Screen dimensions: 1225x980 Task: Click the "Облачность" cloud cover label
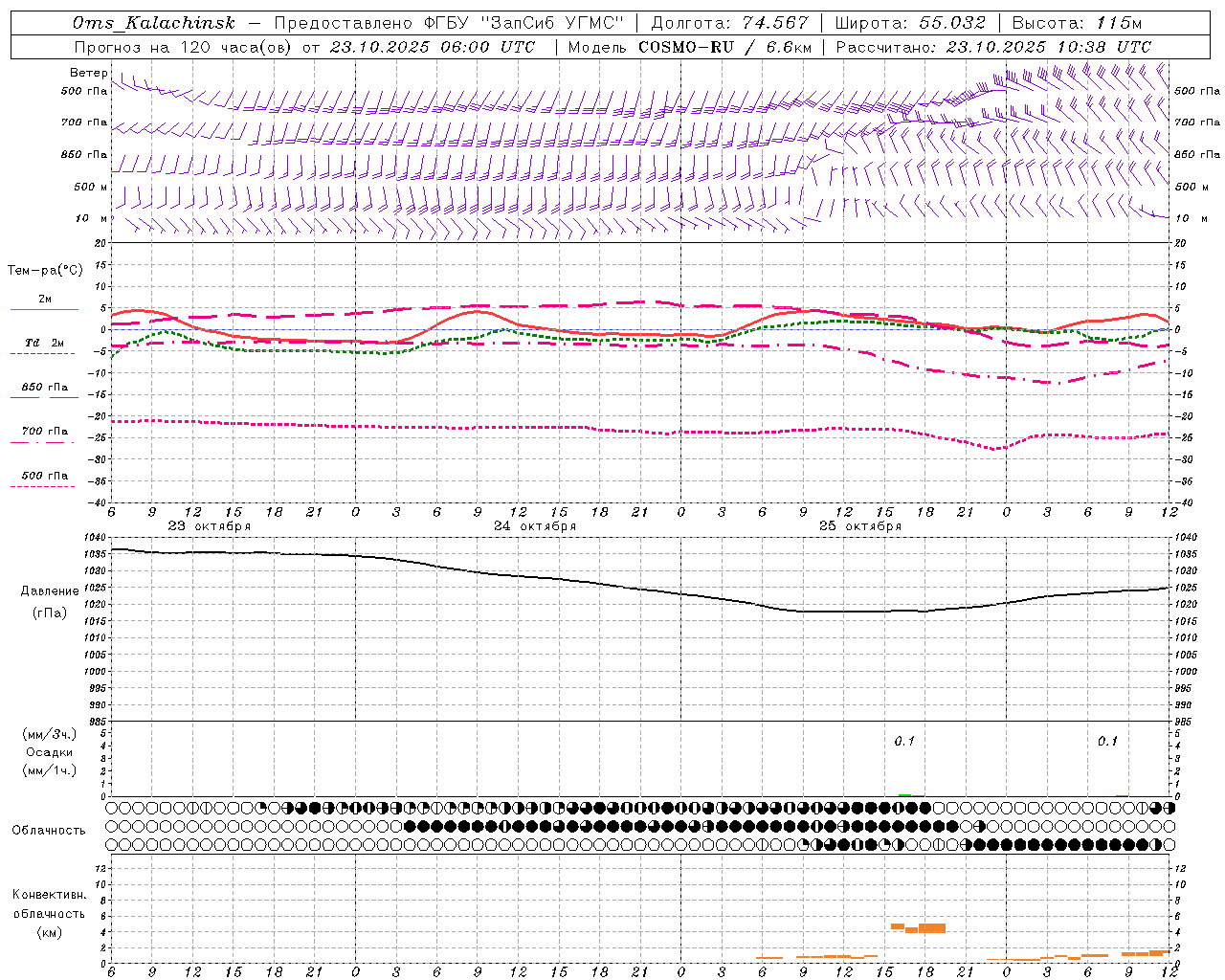pos(49,831)
